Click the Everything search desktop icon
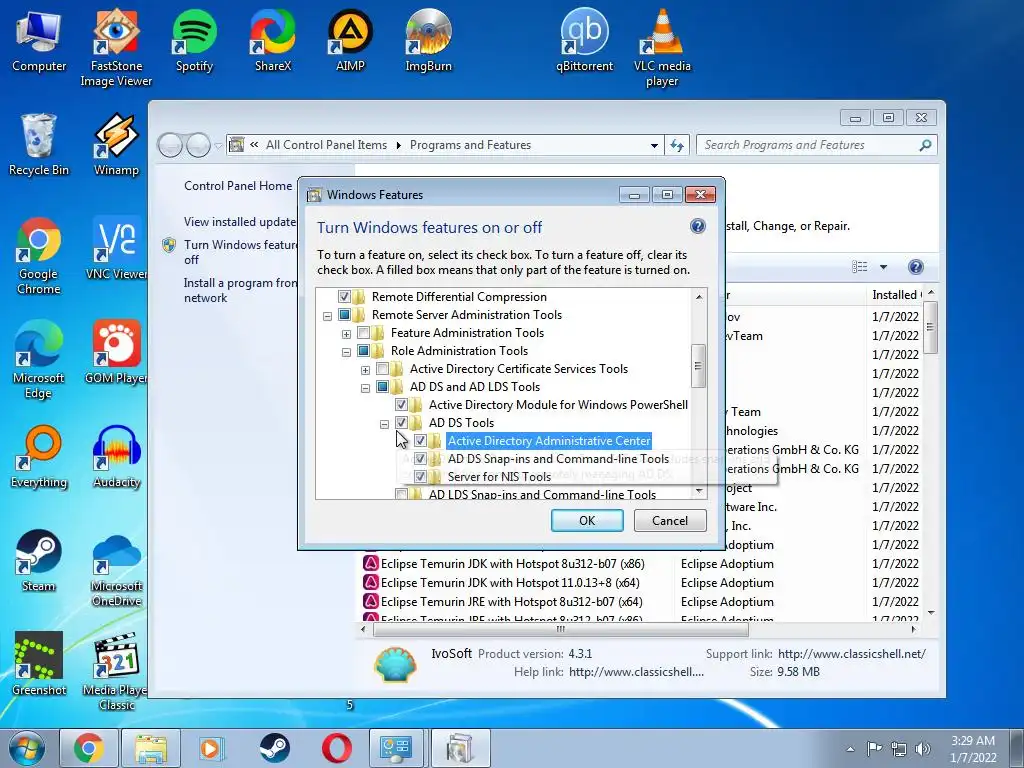 pyautogui.click(x=39, y=456)
